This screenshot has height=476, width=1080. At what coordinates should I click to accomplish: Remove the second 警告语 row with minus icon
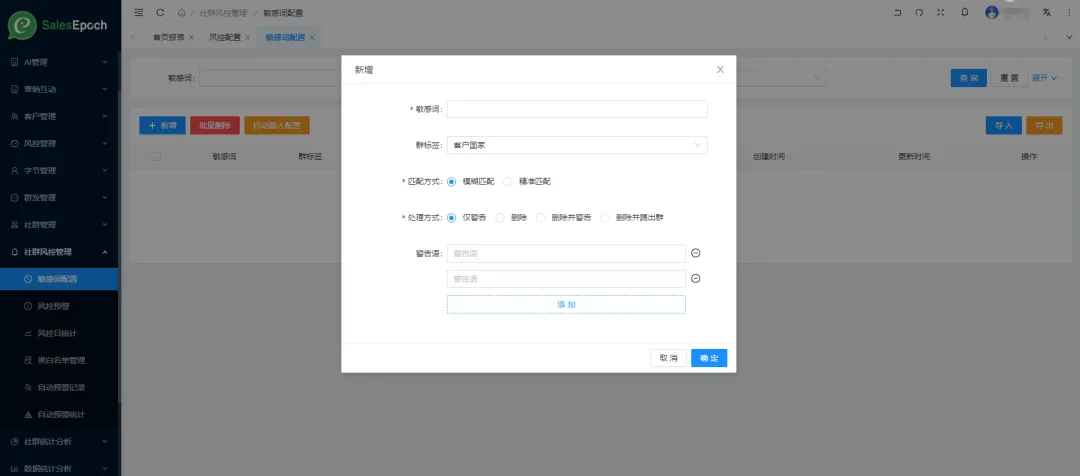pos(696,278)
